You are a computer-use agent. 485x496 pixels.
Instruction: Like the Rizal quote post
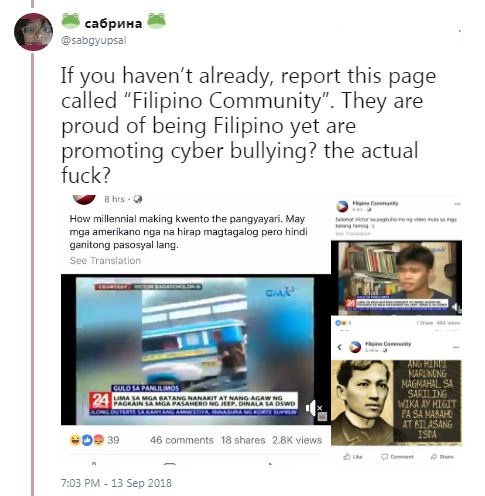coord(353,457)
